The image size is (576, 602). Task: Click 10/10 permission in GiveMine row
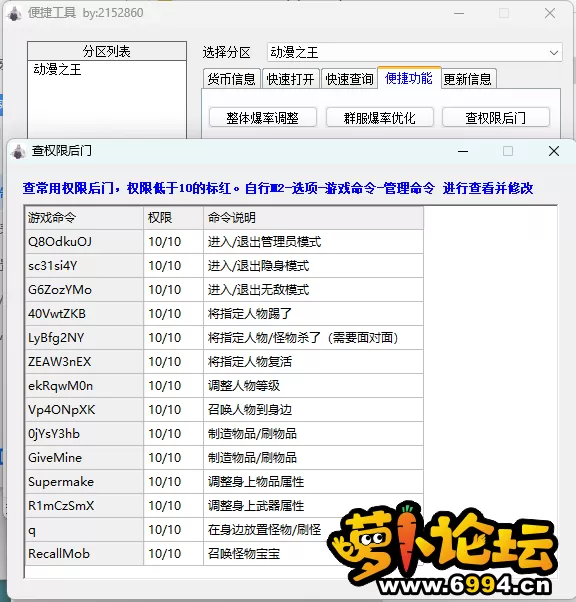click(x=174, y=458)
